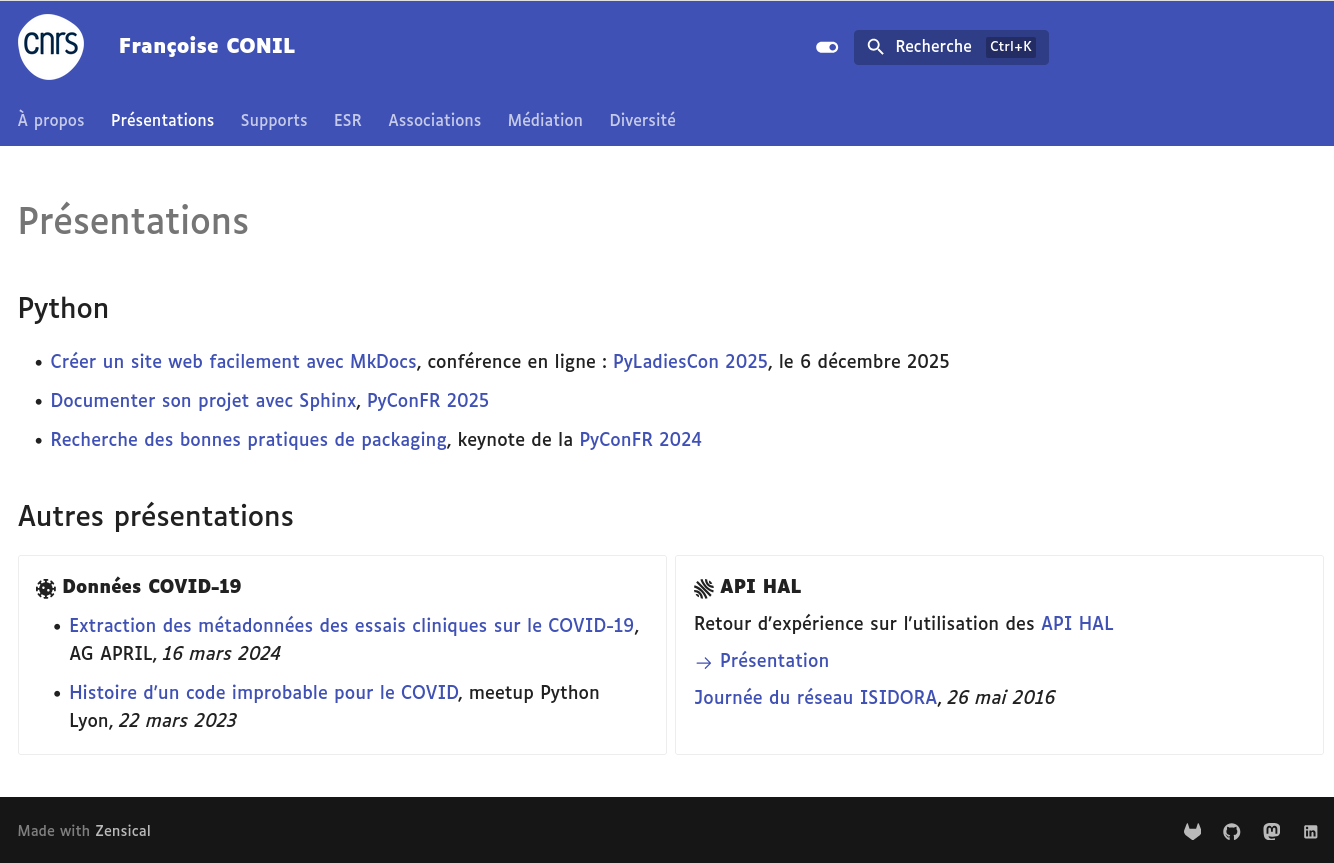
Task: Open the LinkedIn profile footer icon
Action: coord(1311,831)
